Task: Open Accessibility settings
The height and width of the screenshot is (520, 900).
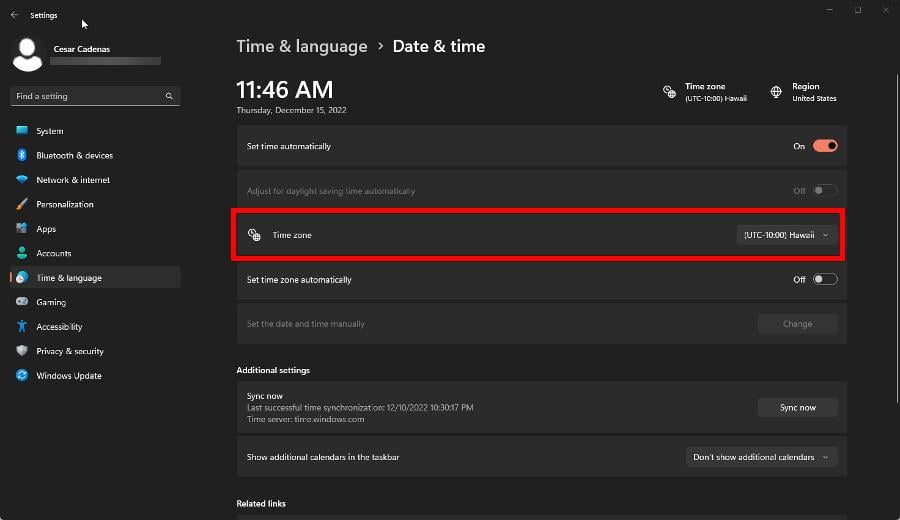Action: pos(95,327)
